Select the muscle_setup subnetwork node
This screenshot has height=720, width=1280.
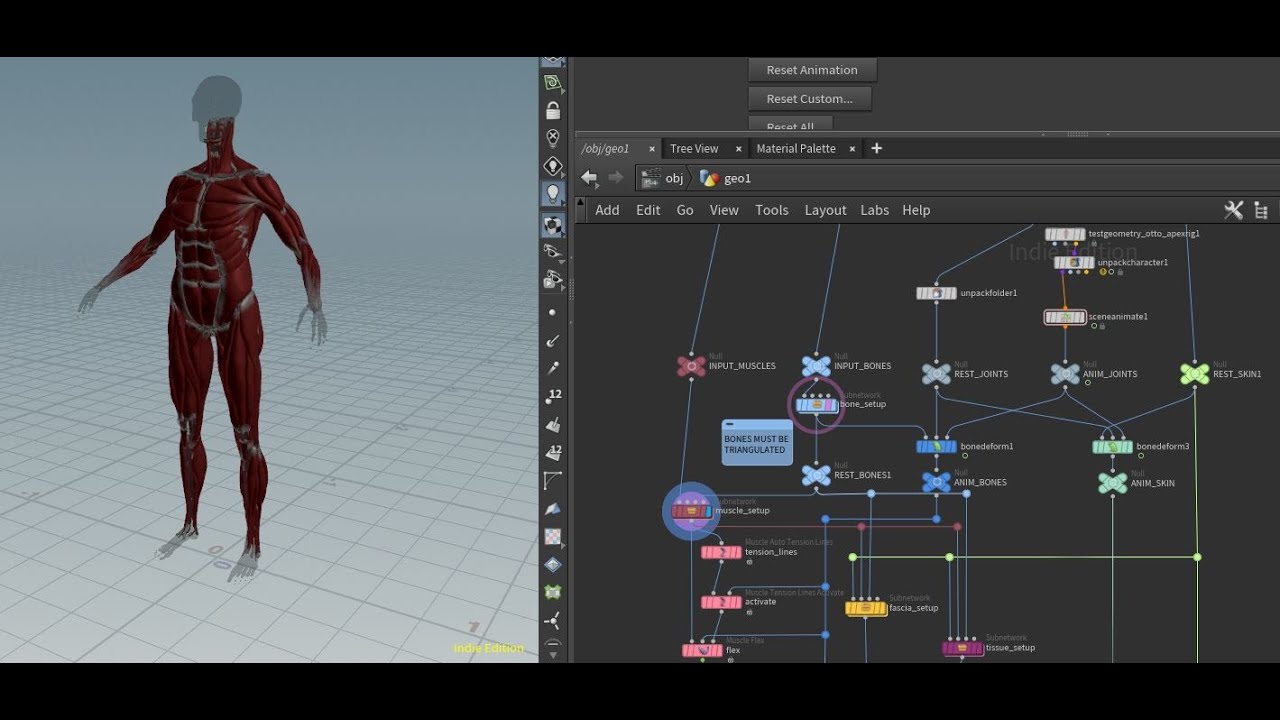[x=691, y=511]
